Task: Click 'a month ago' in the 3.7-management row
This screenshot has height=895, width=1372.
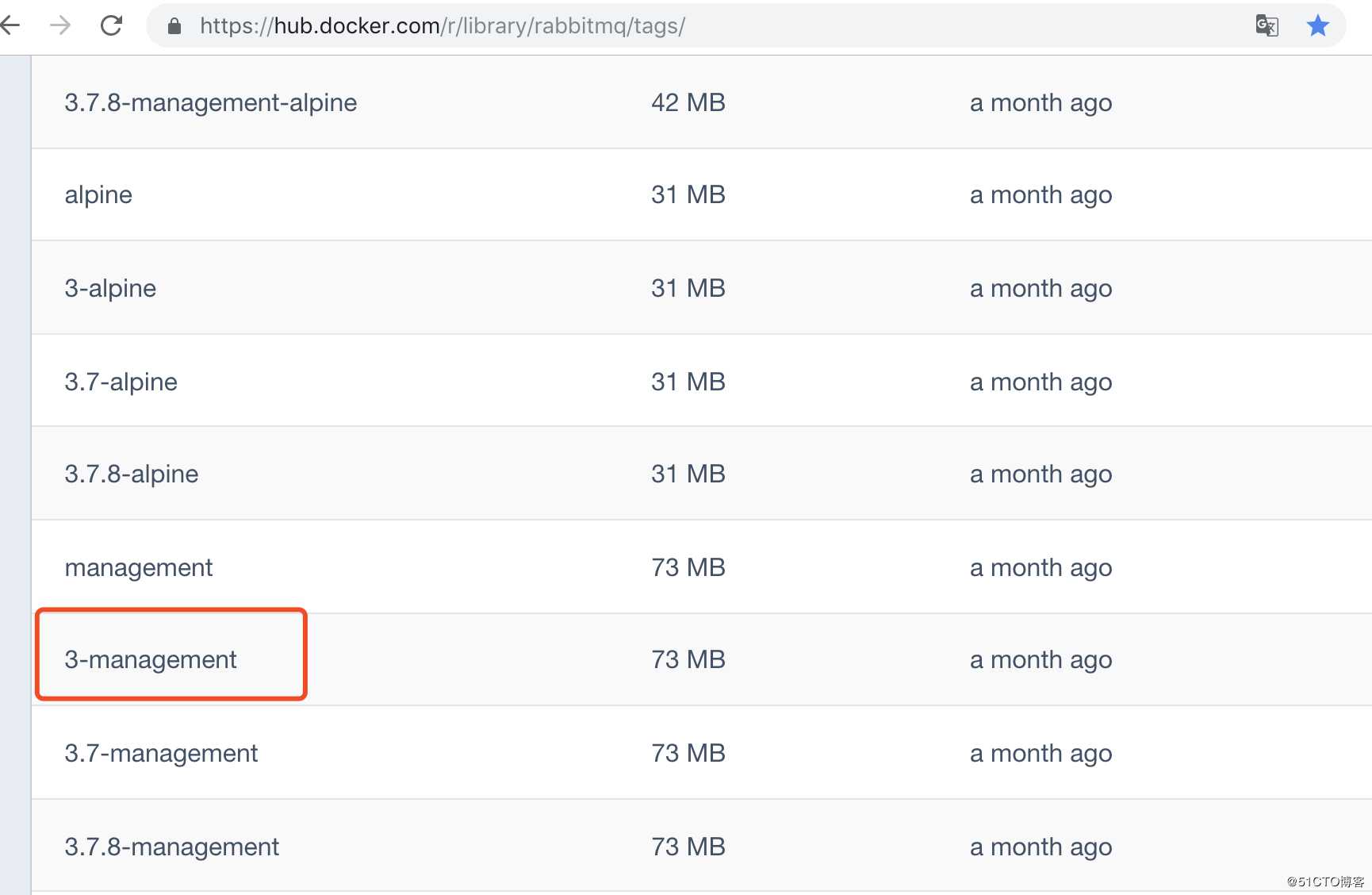Action: tap(1040, 754)
